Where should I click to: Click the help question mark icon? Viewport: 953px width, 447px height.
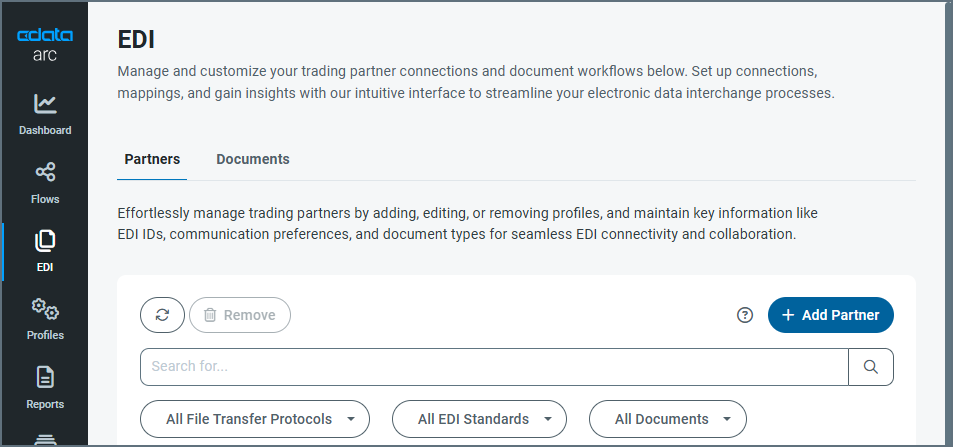click(744, 315)
